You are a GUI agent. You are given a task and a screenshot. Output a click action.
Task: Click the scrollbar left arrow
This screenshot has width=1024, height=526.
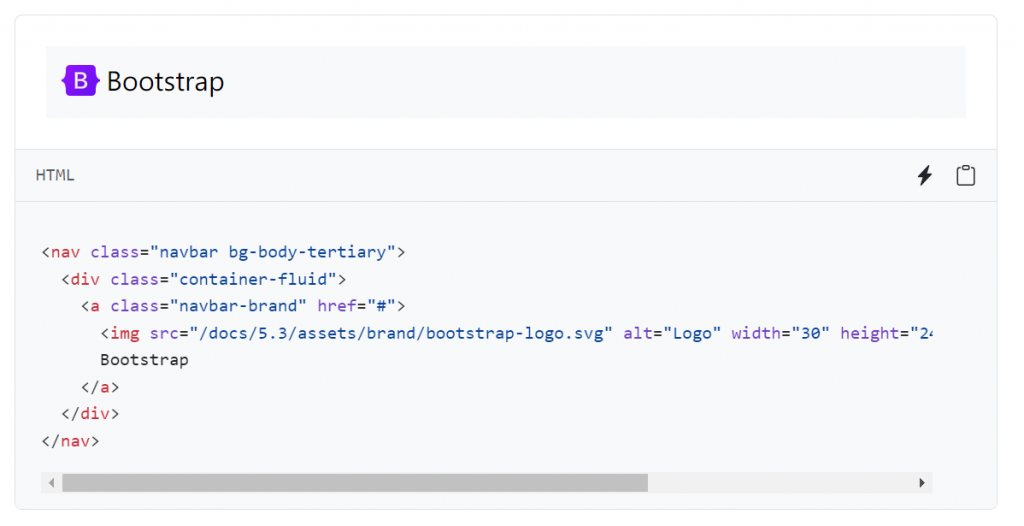52,483
